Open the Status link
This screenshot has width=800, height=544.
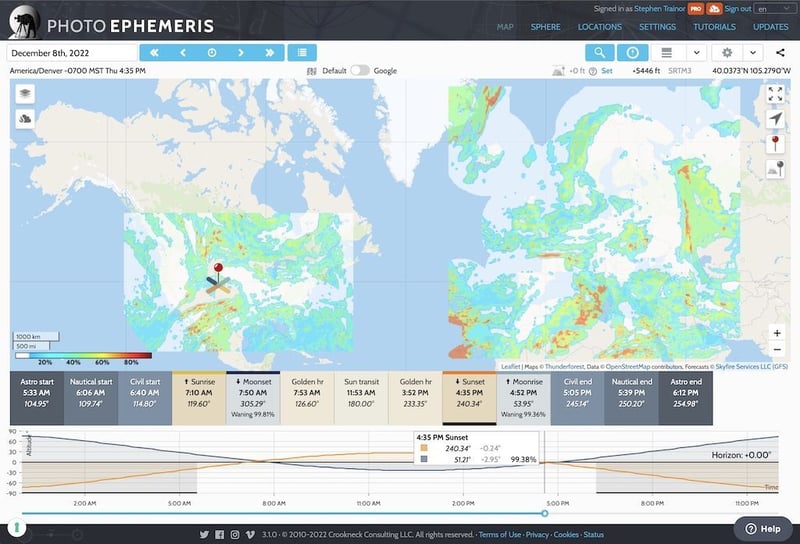(x=593, y=534)
